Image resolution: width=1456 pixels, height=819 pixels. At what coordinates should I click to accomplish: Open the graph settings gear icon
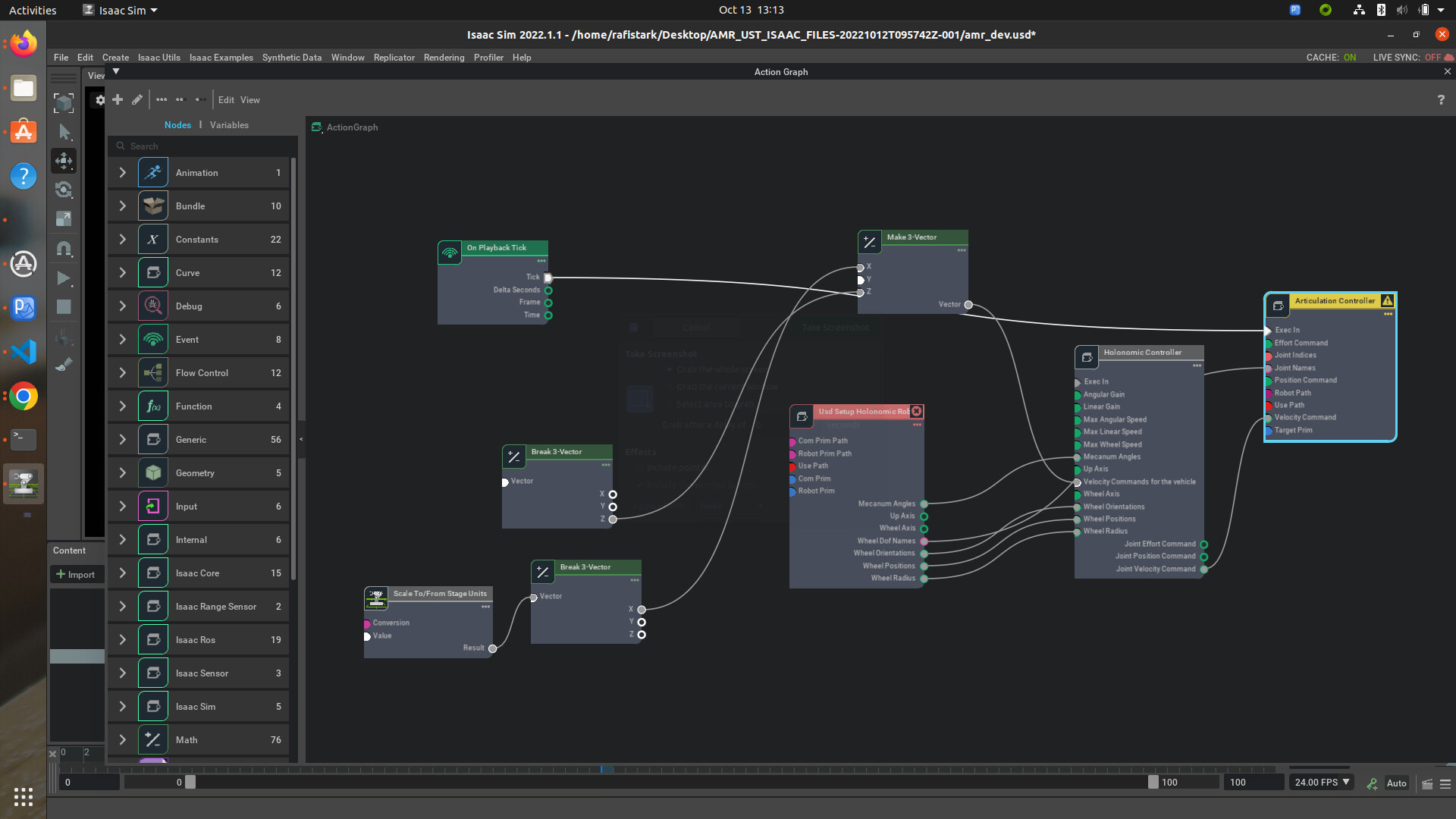click(100, 99)
